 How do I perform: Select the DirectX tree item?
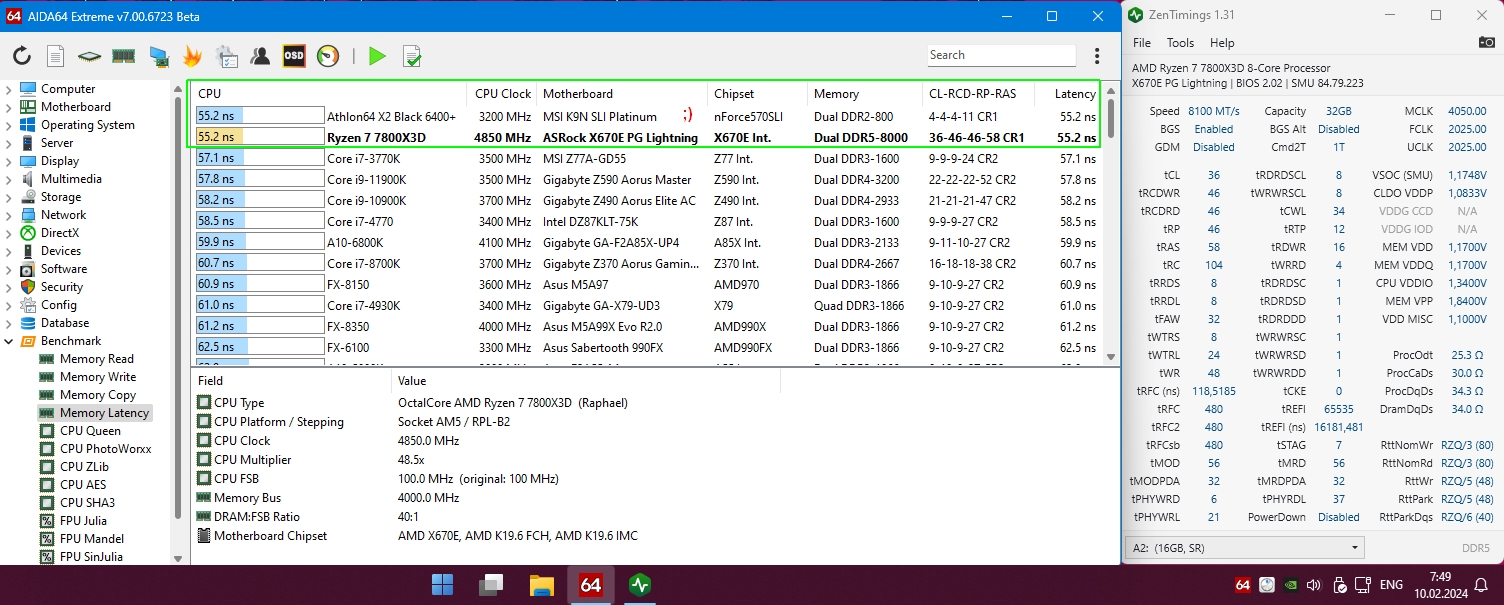[59, 233]
